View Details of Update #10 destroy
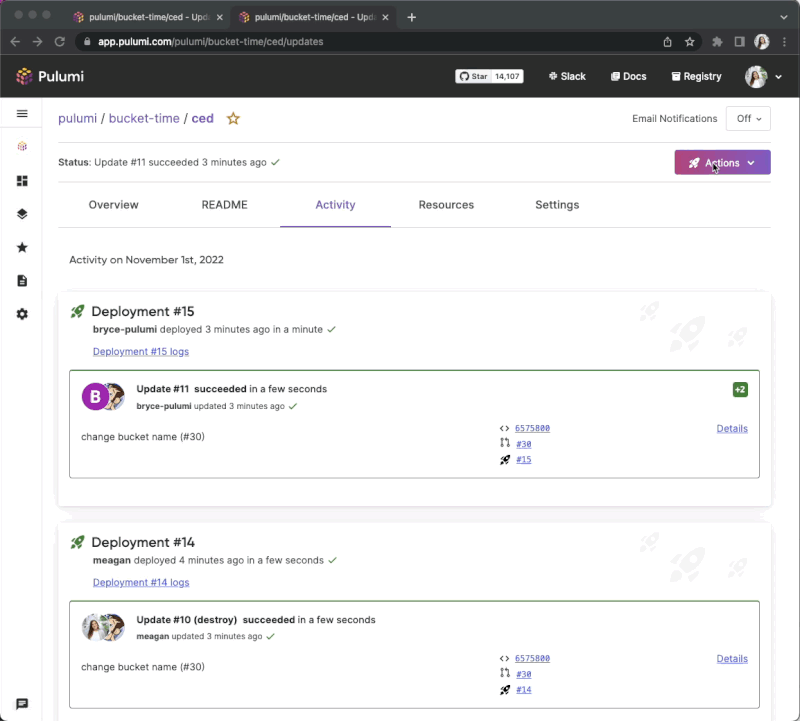 click(x=732, y=659)
